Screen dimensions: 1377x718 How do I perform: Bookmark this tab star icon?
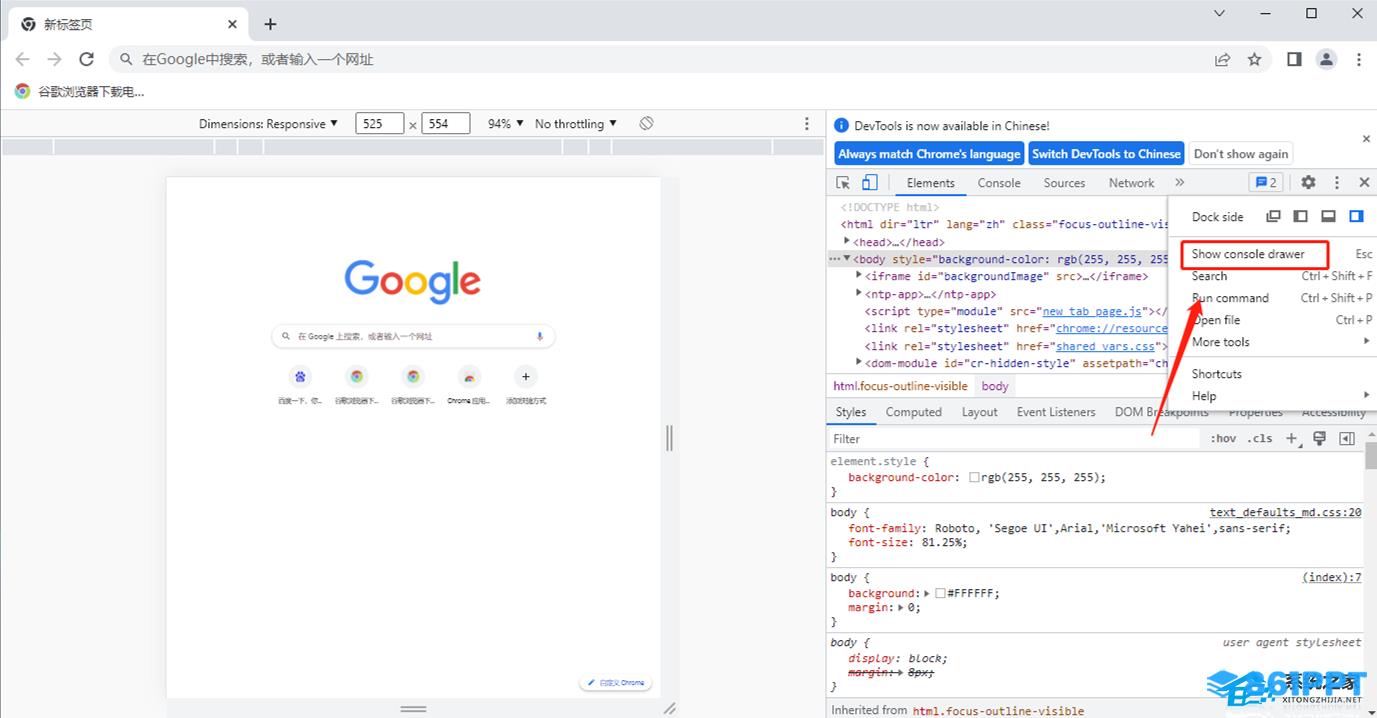coord(1254,59)
